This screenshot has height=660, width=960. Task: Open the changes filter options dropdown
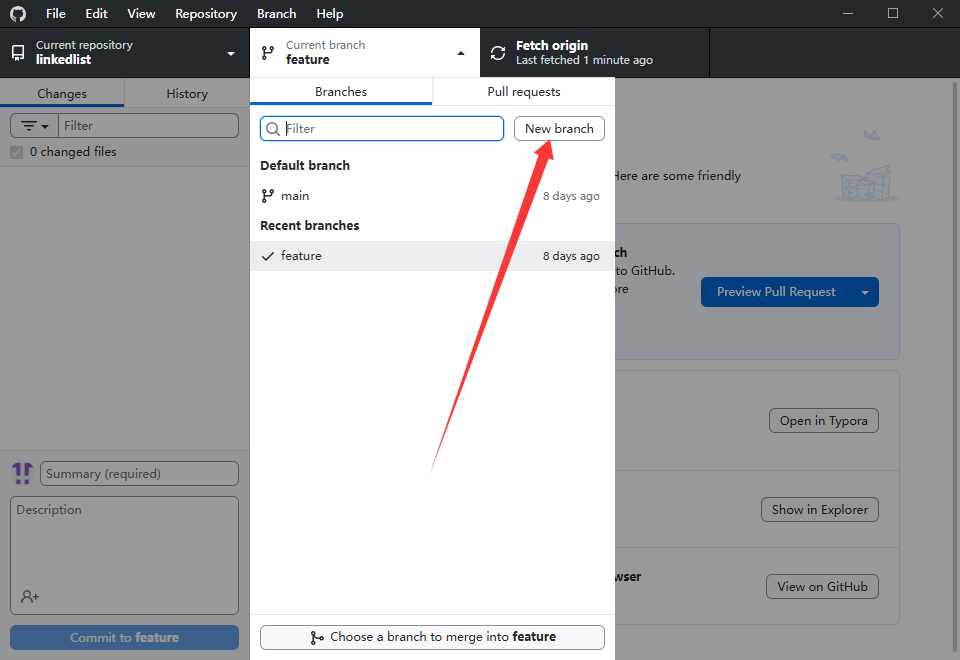35,126
